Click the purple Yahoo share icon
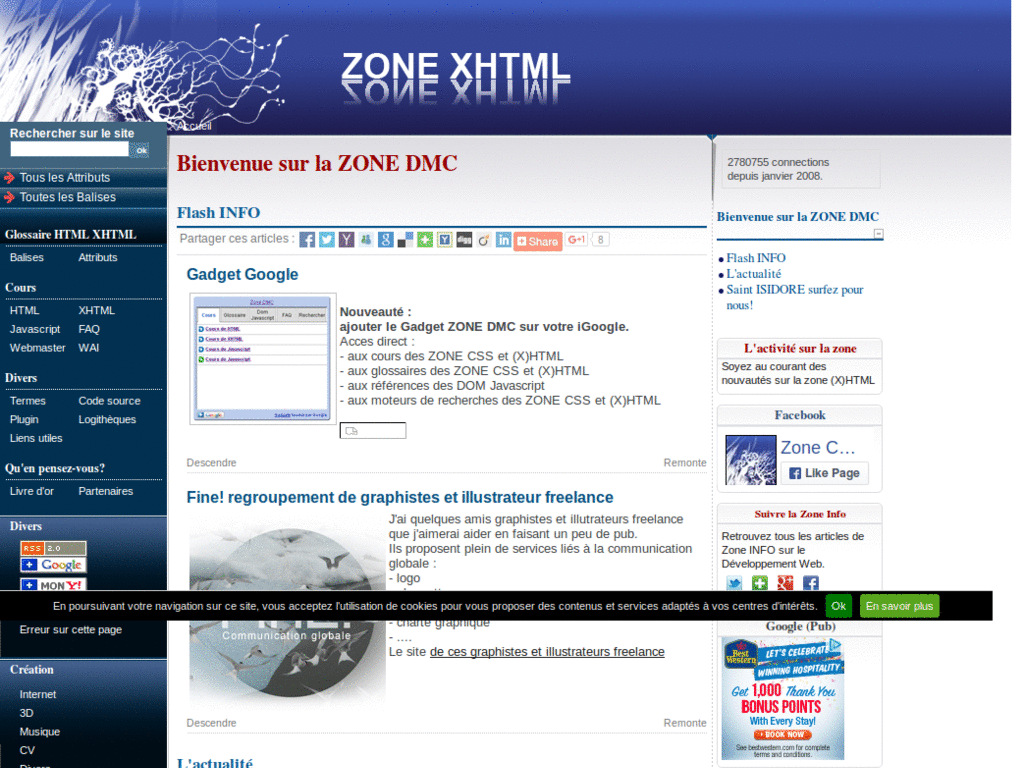 346,240
